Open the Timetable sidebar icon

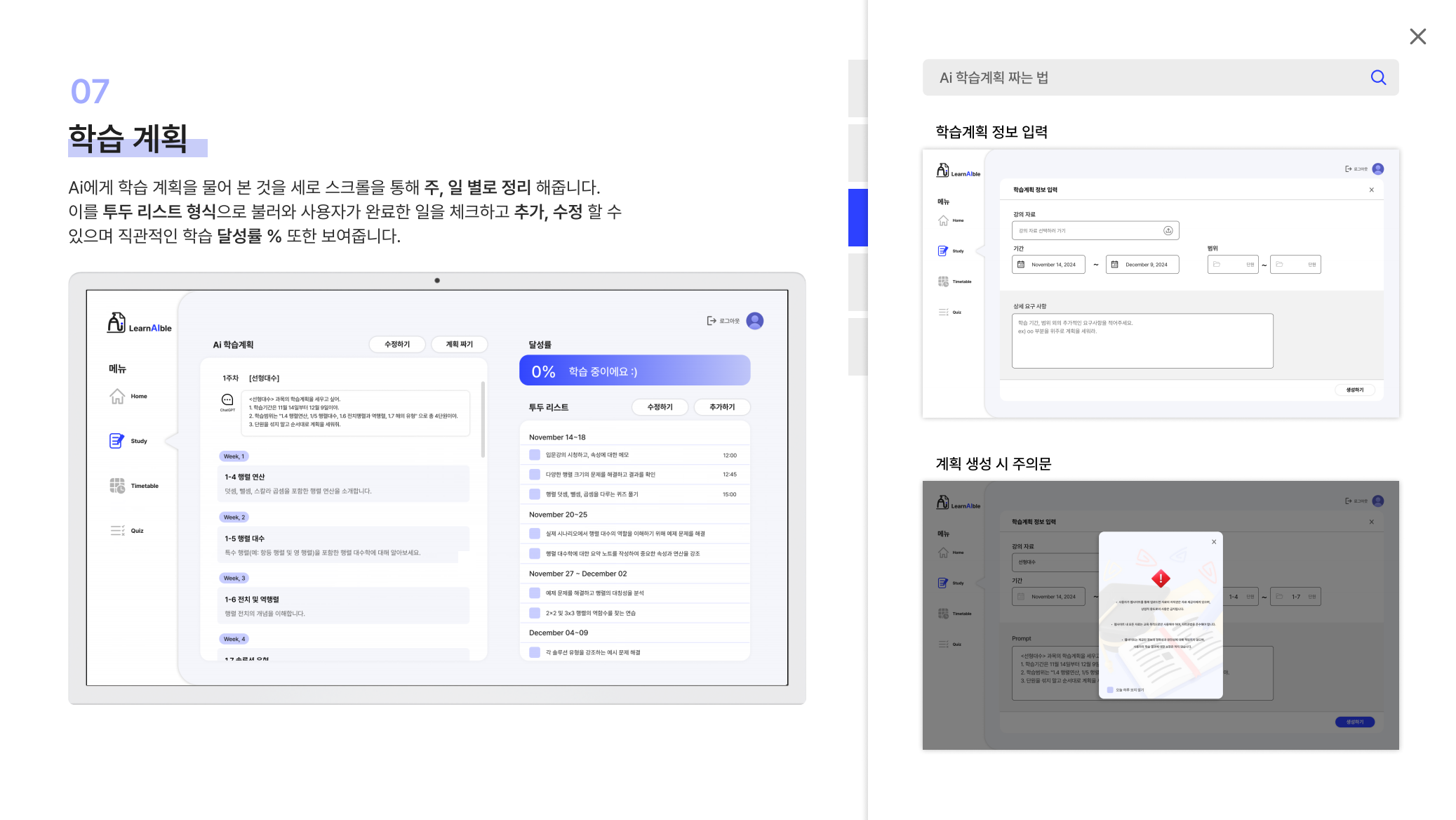click(x=117, y=486)
